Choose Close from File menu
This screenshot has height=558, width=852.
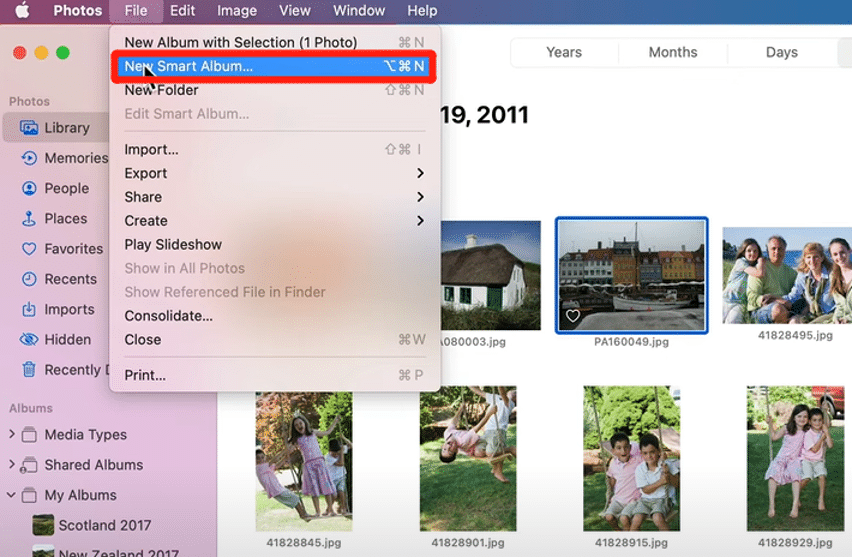point(274,340)
